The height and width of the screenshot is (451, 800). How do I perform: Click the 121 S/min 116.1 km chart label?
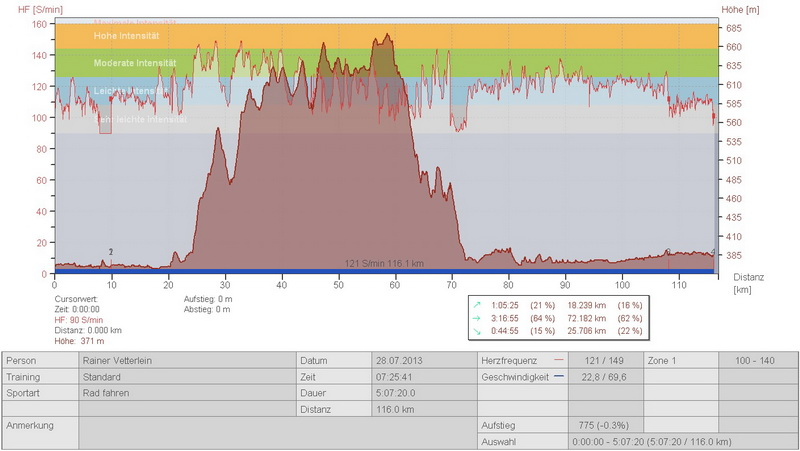click(384, 263)
